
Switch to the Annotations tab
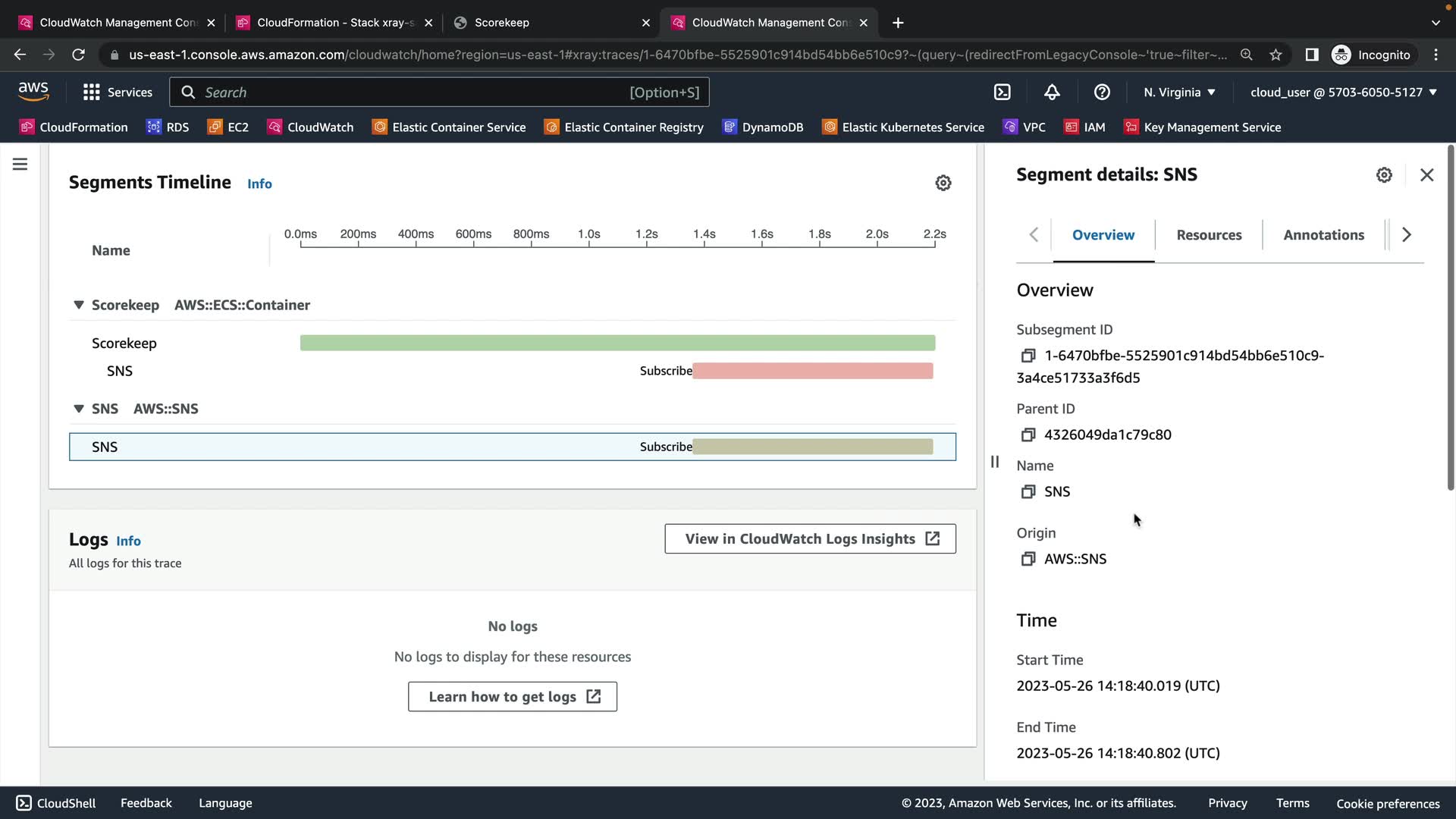[x=1323, y=235]
